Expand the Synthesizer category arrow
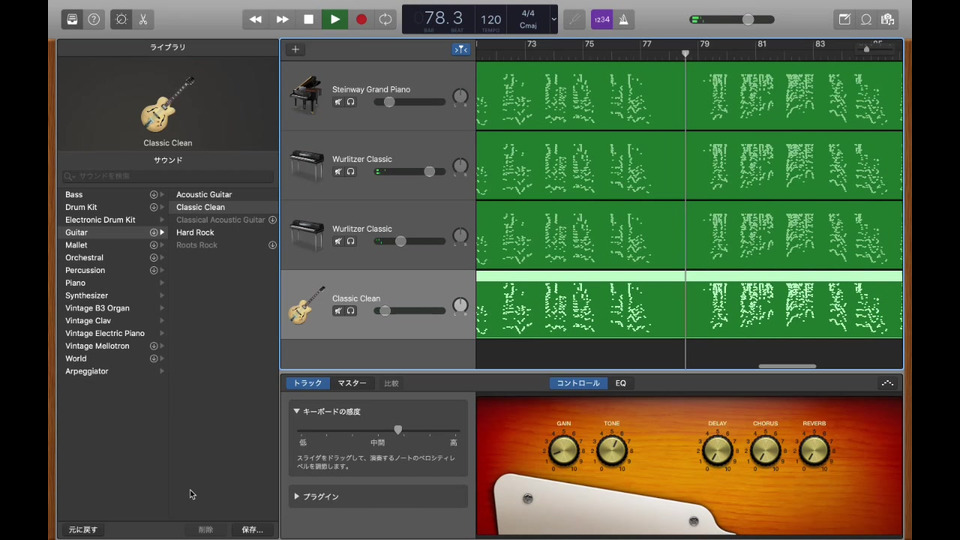Viewport: 960px width, 540px height. 162,296
